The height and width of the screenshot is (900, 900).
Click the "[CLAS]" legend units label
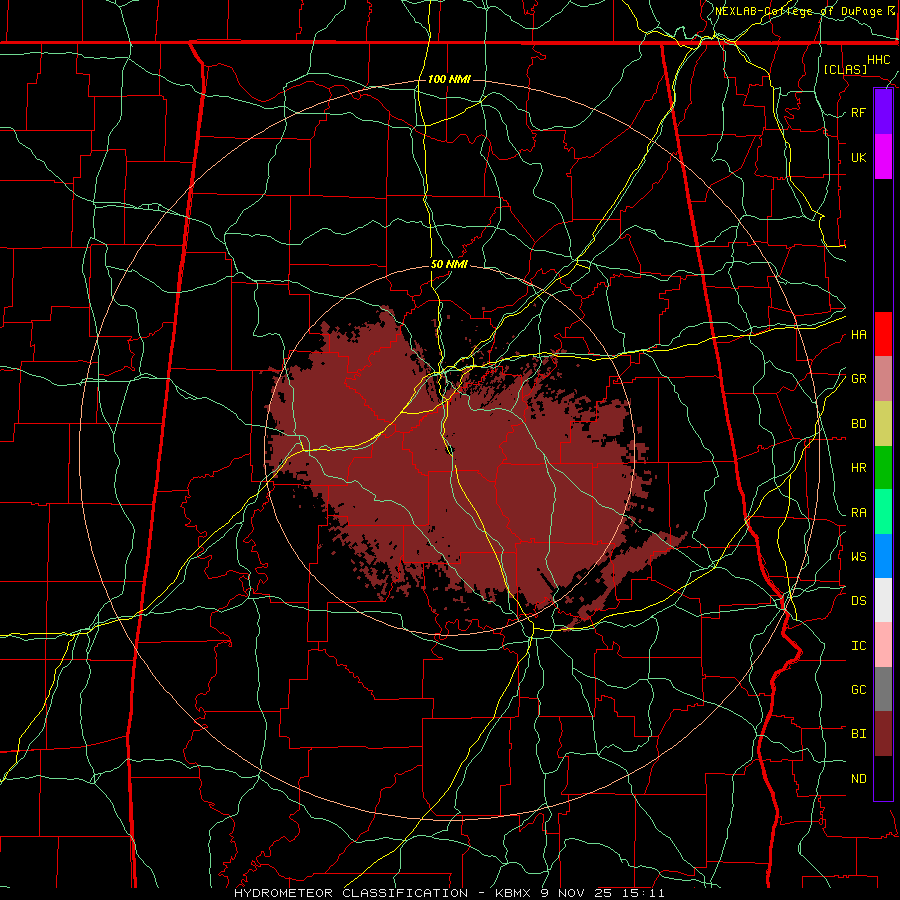pos(845,69)
